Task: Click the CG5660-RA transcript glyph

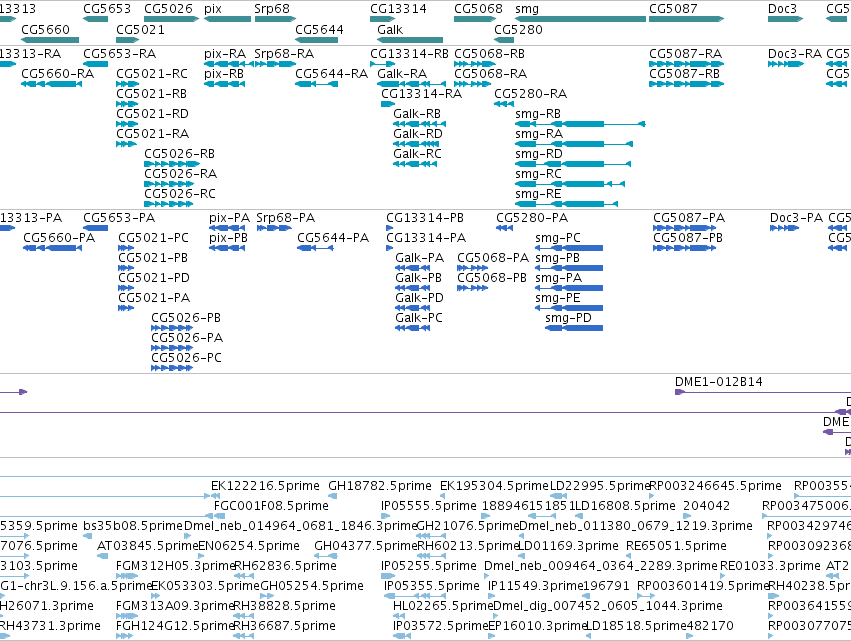Action: (x=52, y=84)
